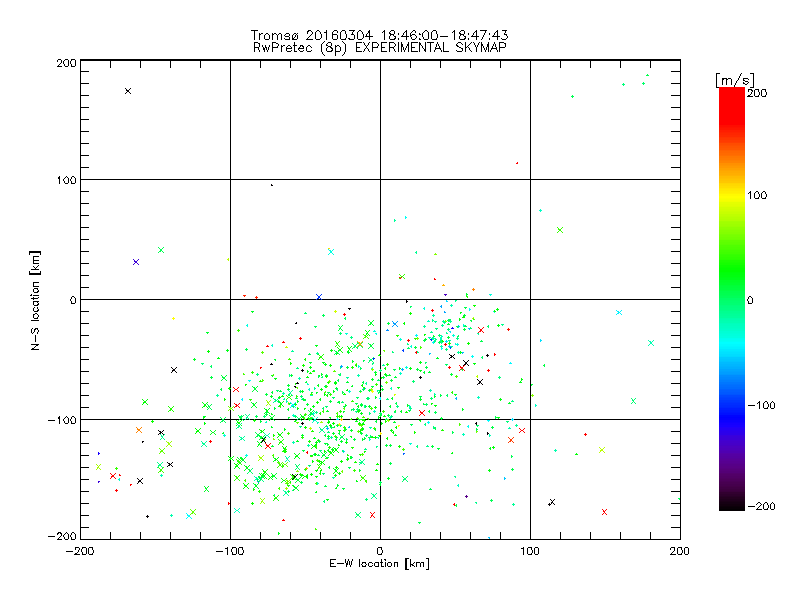
Task: Click the colour bar's "0" label
Action: click(x=750, y=300)
